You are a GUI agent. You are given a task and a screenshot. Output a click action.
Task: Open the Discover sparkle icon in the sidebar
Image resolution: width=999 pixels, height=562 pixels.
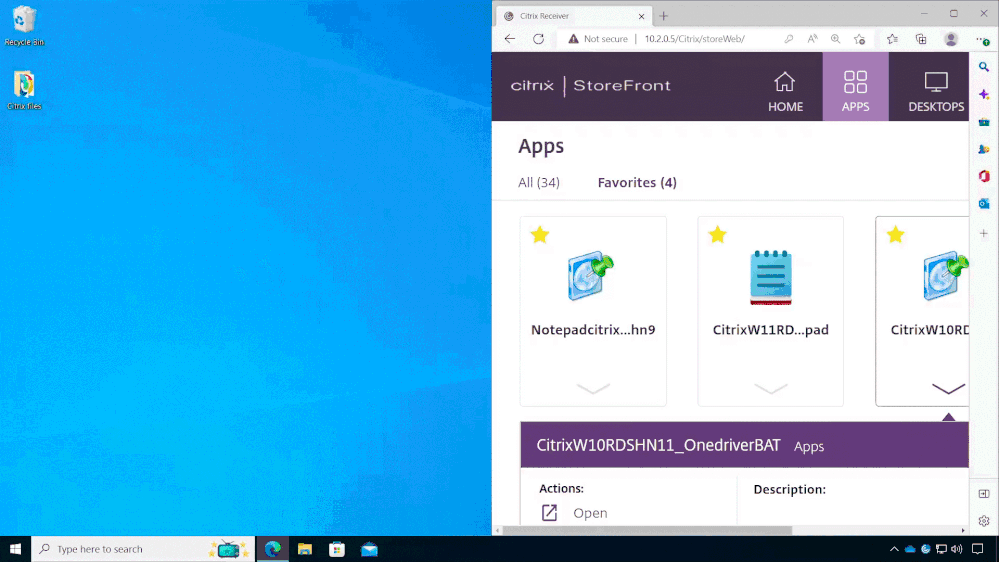point(984,94)
